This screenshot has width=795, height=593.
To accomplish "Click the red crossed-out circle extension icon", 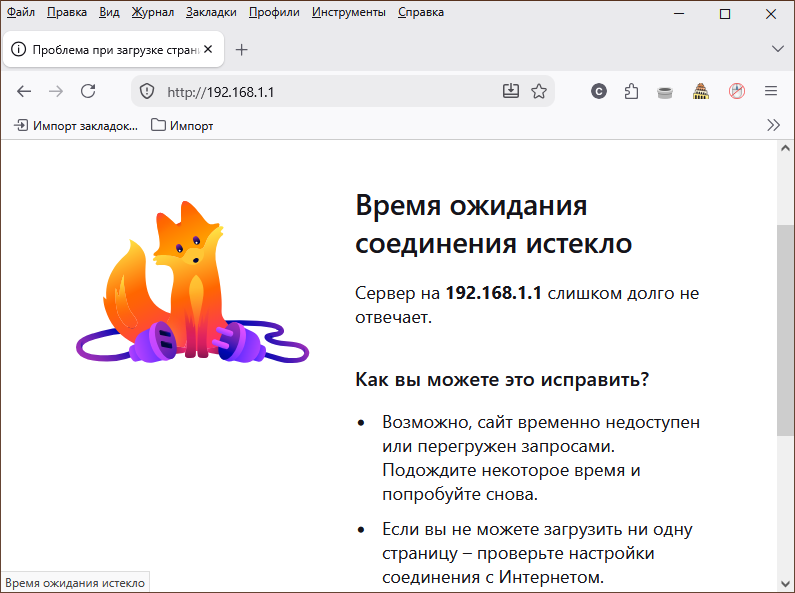I will tap(737, 91).
